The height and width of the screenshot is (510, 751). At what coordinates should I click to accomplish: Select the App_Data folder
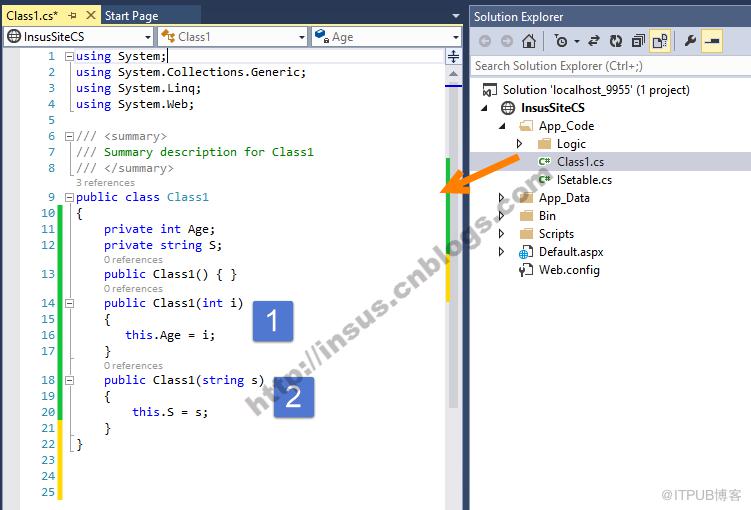click(564, 198)
